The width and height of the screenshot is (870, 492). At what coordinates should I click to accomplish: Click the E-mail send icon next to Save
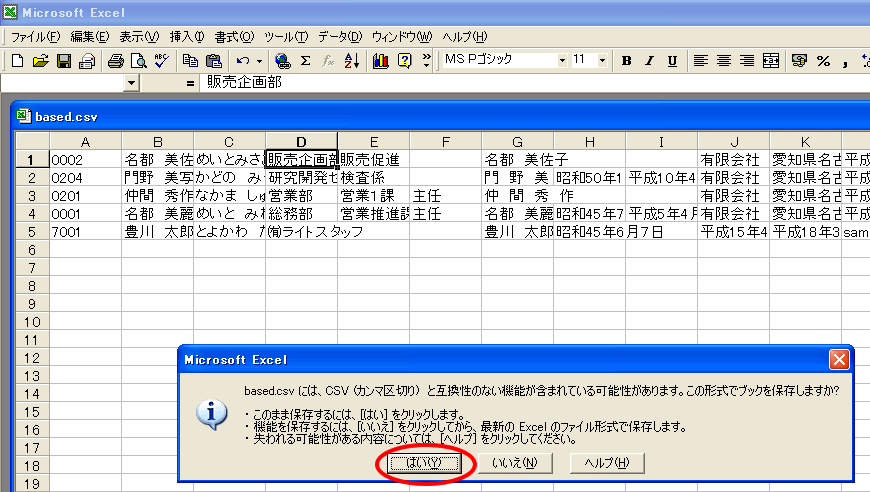coord(87,61)
